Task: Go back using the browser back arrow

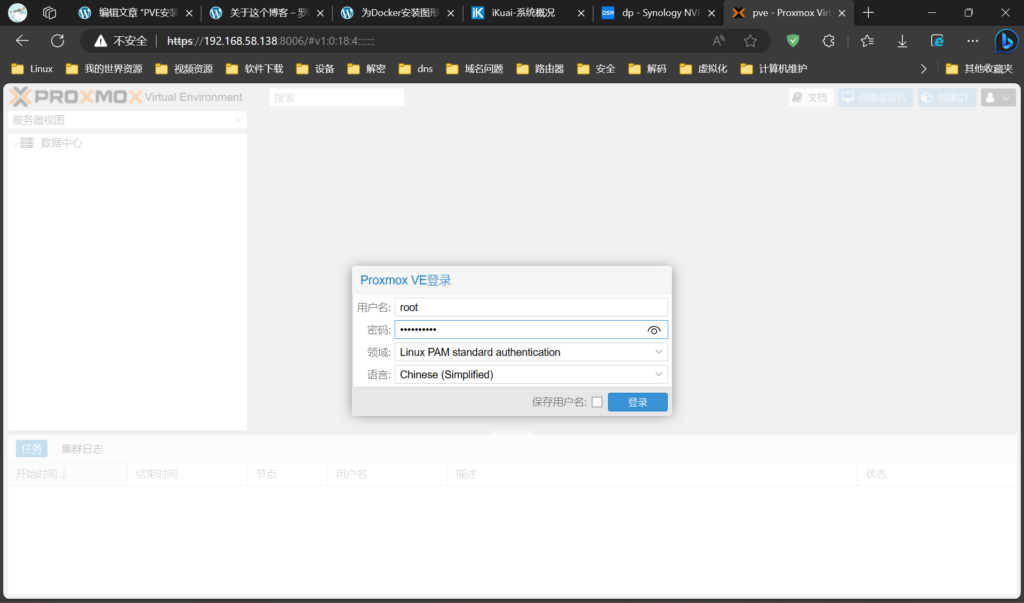Action: 22,41
